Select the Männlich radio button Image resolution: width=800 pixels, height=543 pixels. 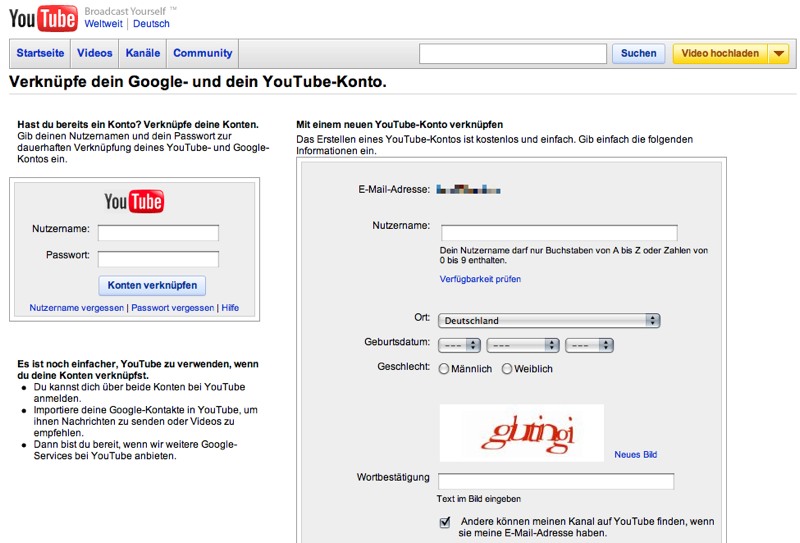coord(445,369)
